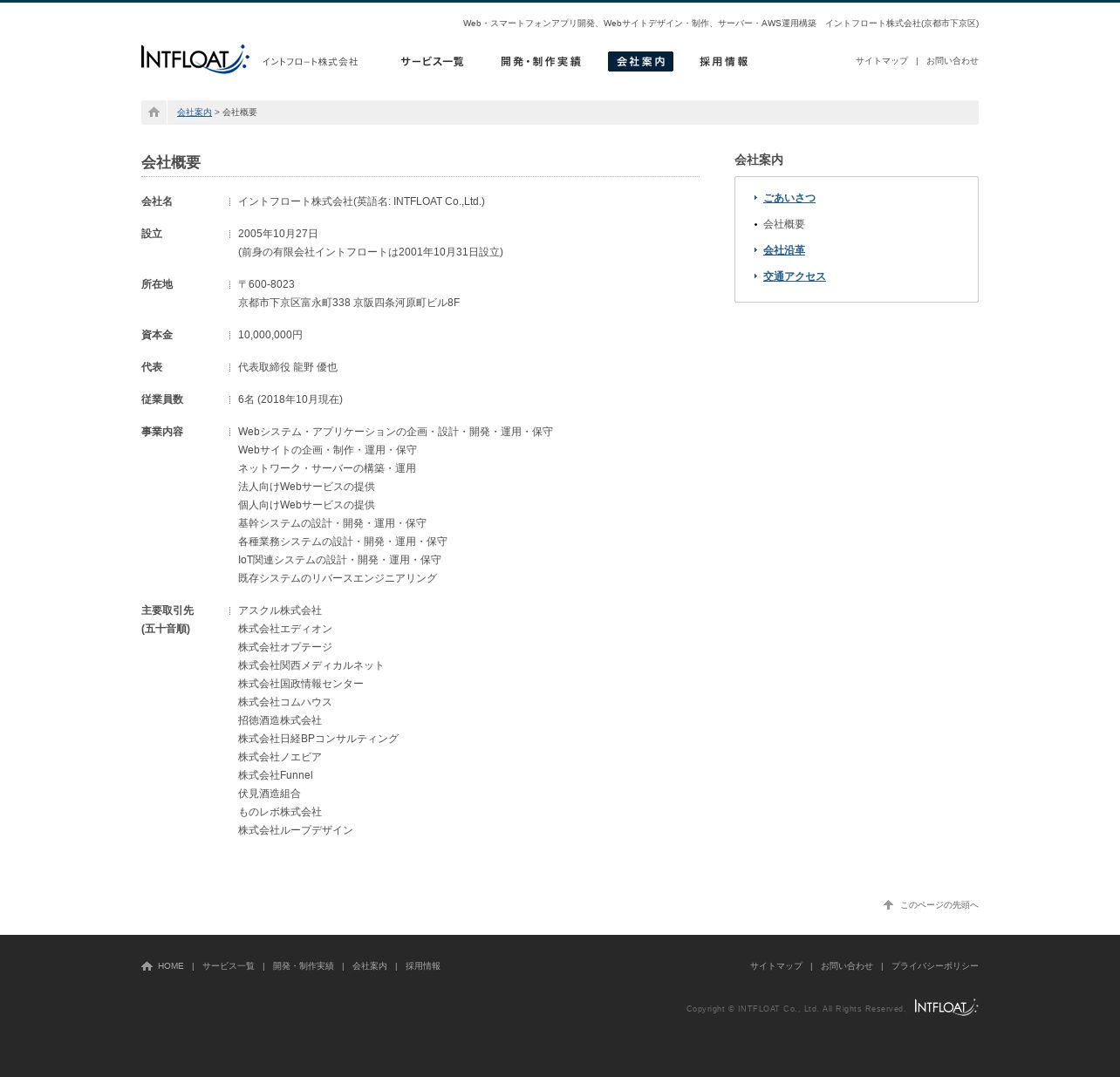Click 株式会社日経BPコンサルティング entry

(x=318, y=739)
